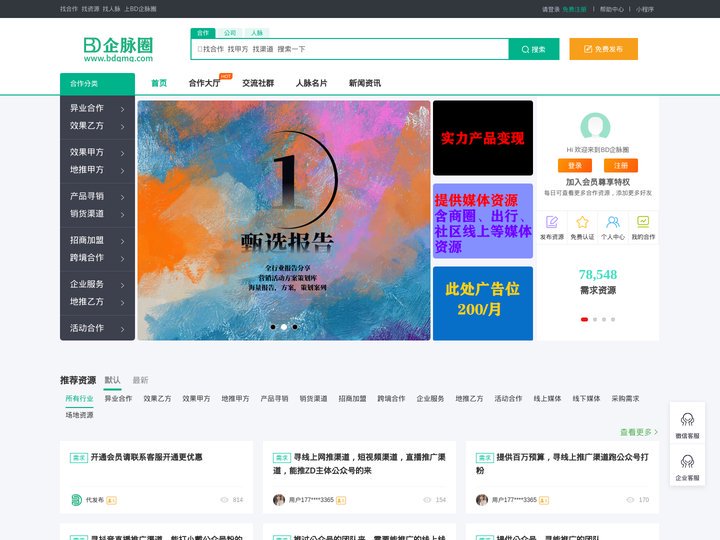Open 新闻资讯 nav item
Screen dimensions: 720x540
(x=365, y=83)
